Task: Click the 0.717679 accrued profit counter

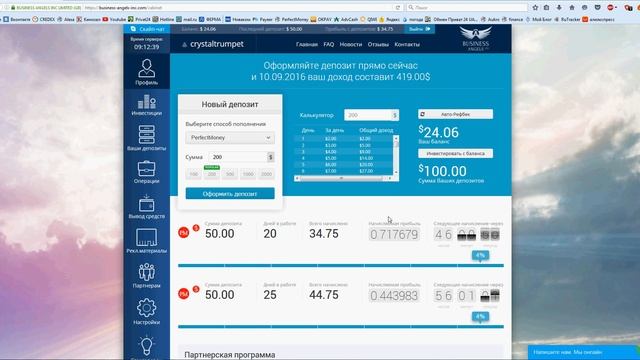Action: click(394, 235)
